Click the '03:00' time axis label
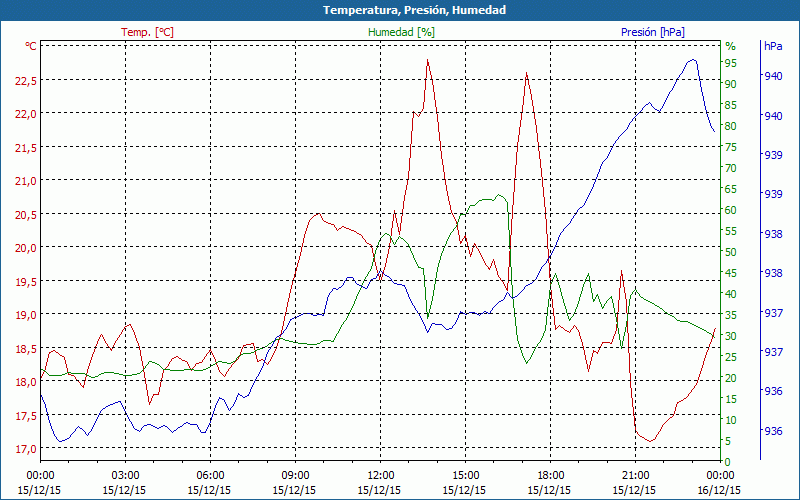This screenshot has width=800, height=500. click(125, 476)
